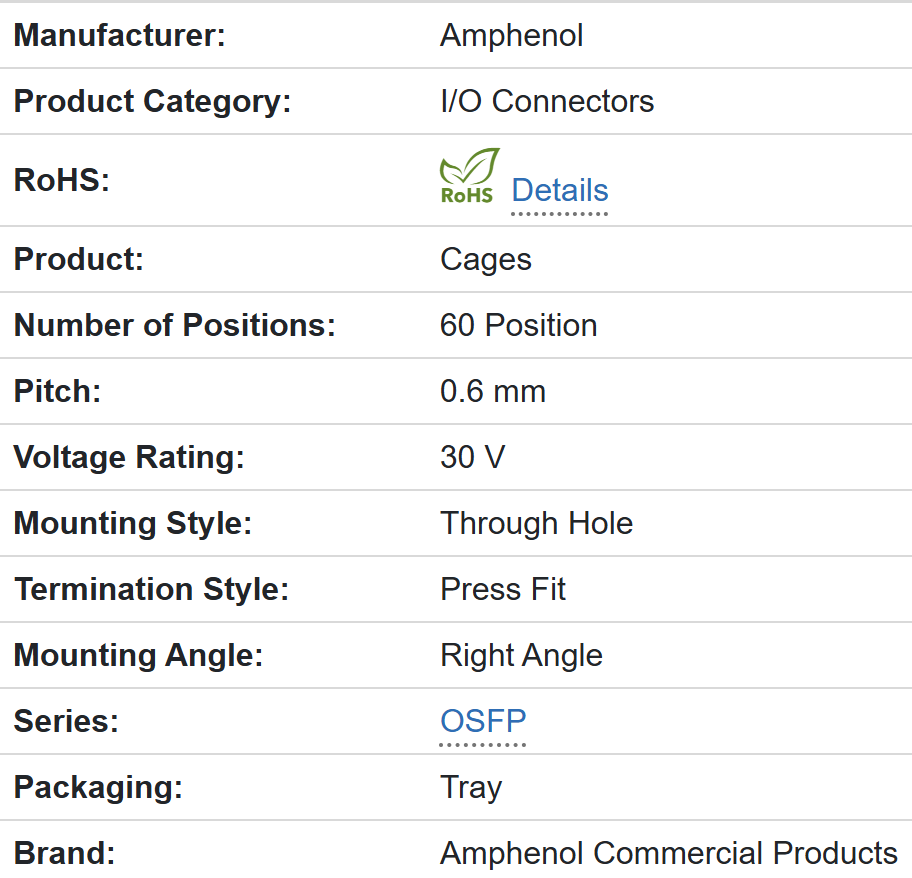
Task: Select the Tray packaging value
Action: tap(470, 787)
